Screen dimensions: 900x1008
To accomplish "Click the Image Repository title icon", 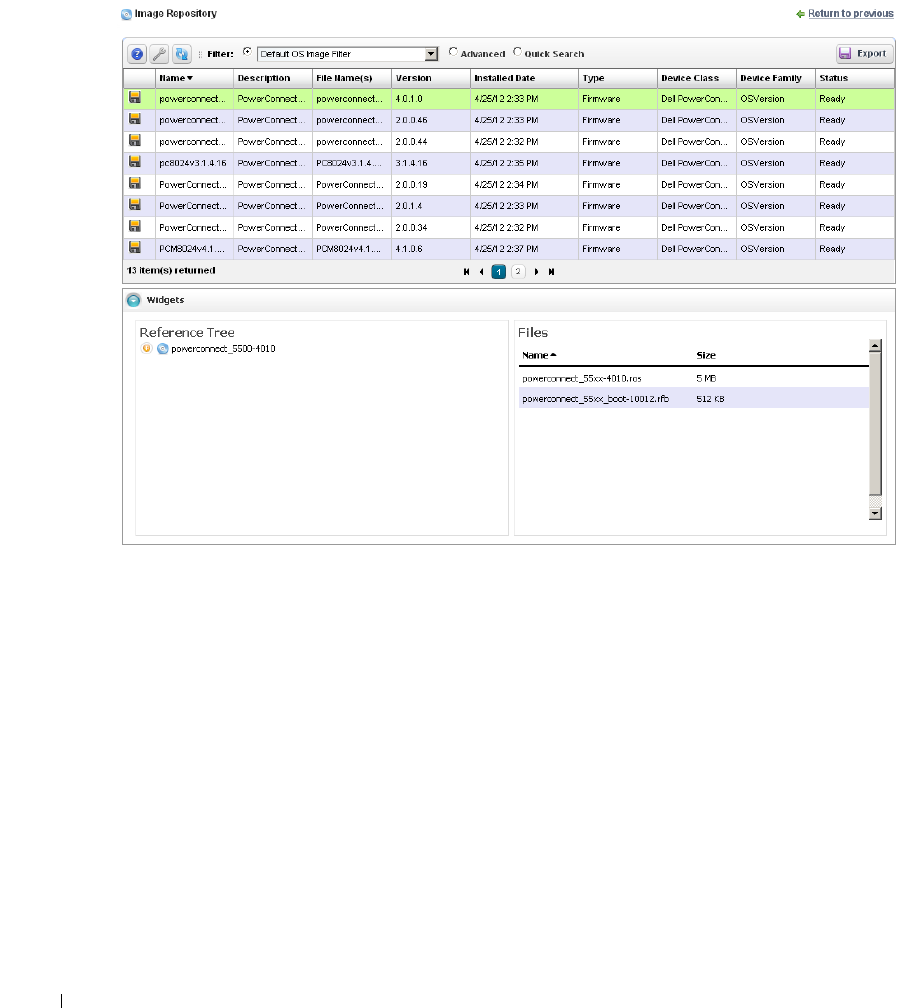I will point(127,14).
